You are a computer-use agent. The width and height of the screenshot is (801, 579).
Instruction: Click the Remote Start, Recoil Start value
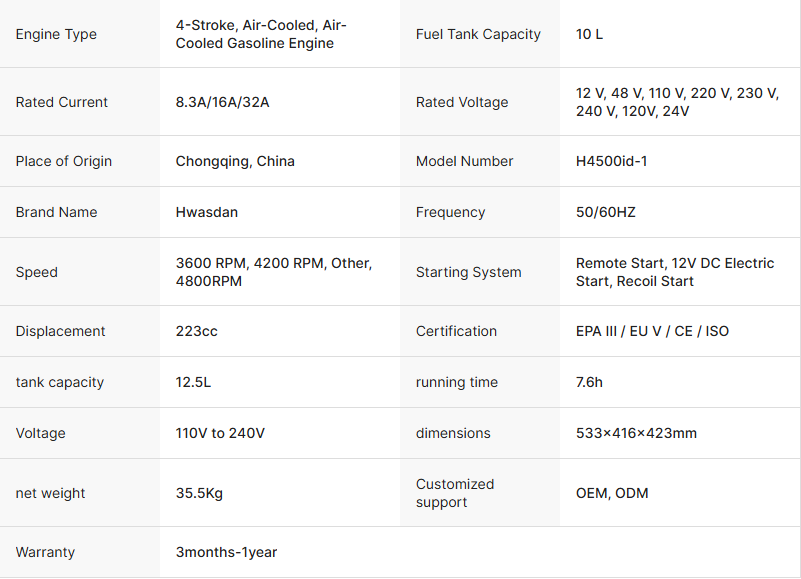(x=675, y=272)
